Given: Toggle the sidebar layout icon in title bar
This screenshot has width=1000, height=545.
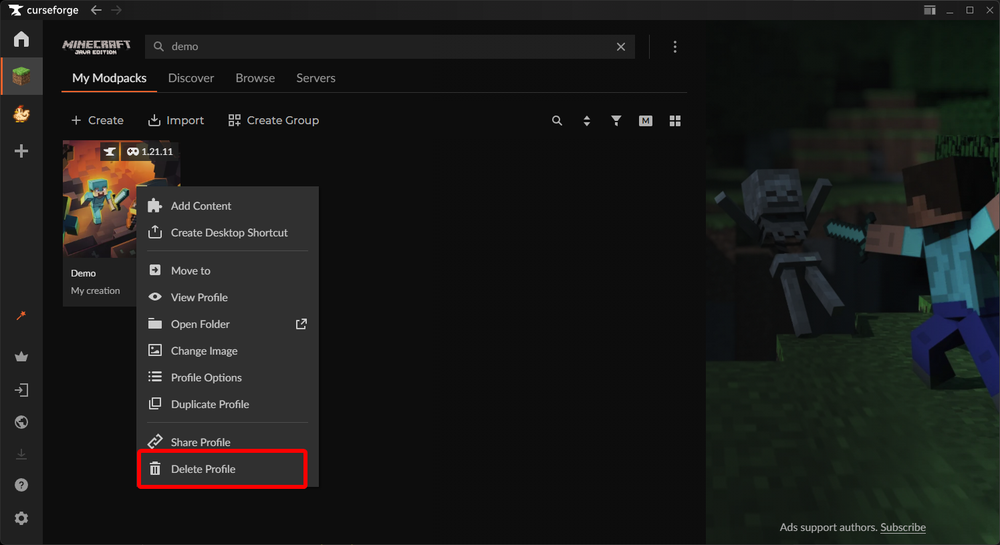Looking at the screenshot, I should (929, 10).
